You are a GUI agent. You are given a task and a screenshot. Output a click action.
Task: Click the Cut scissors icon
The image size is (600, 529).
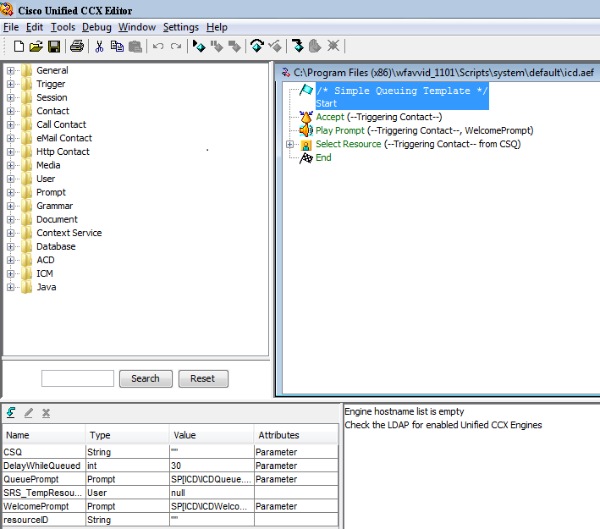click(99, 46)
